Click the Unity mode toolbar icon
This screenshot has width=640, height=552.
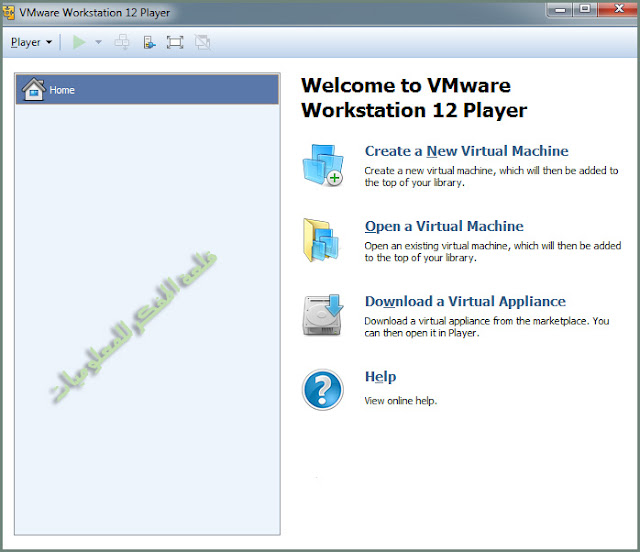pyautogui.click(x=202, y=42)
